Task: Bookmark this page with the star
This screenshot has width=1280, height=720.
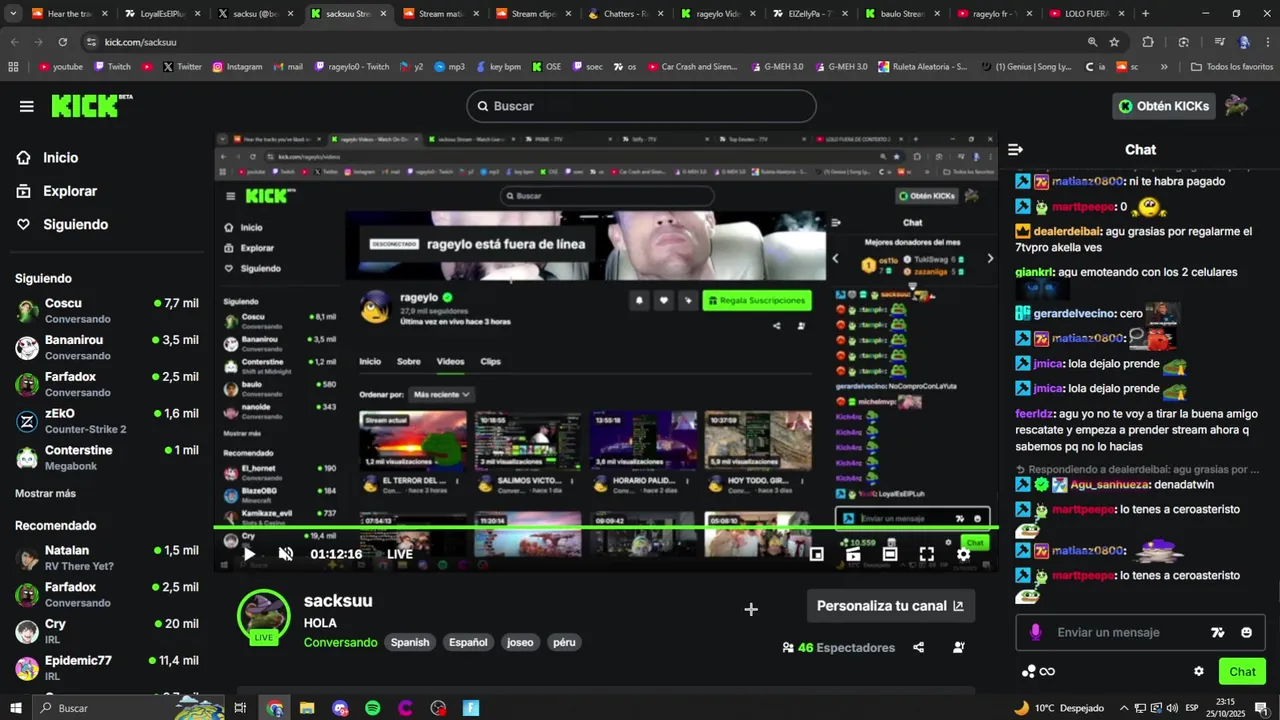Action: click(1114, 42)
